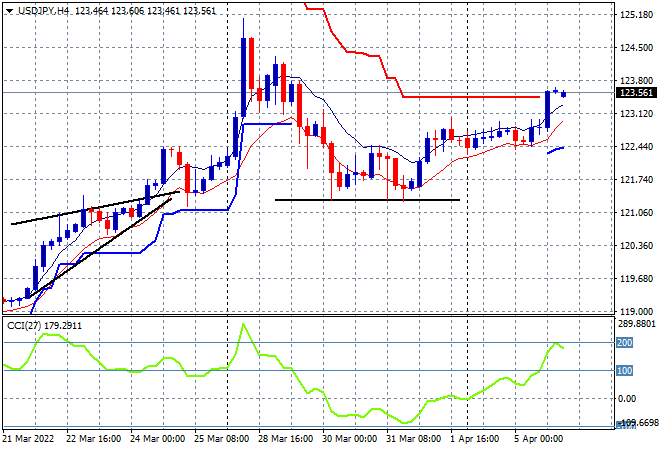Open the chart menu triangle beside USDJPY
The image size is (660, 450).
tap(9, 11)
